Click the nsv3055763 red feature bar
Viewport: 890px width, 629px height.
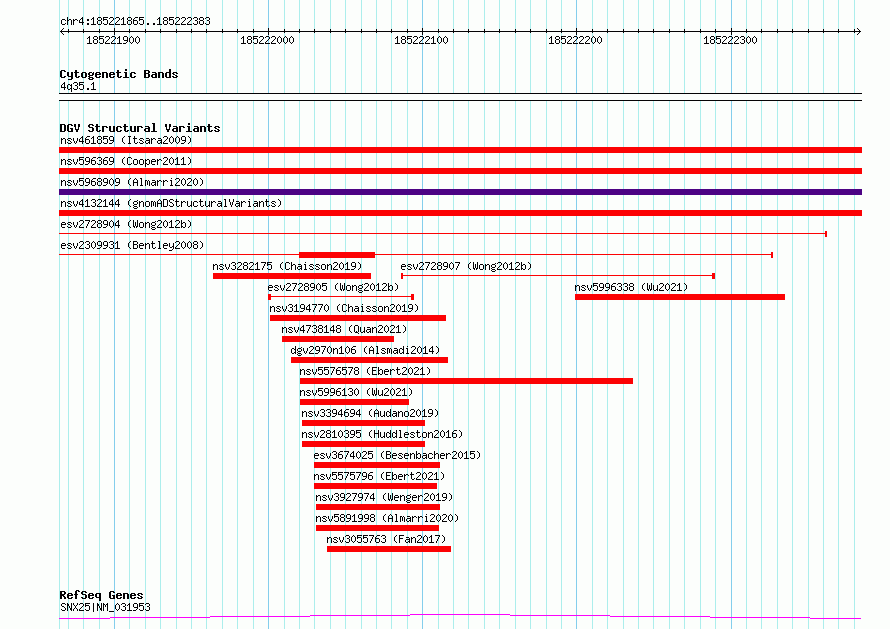[389, 549]
